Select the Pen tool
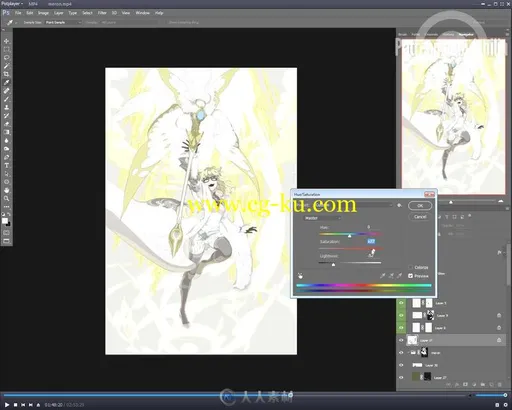 6,157
